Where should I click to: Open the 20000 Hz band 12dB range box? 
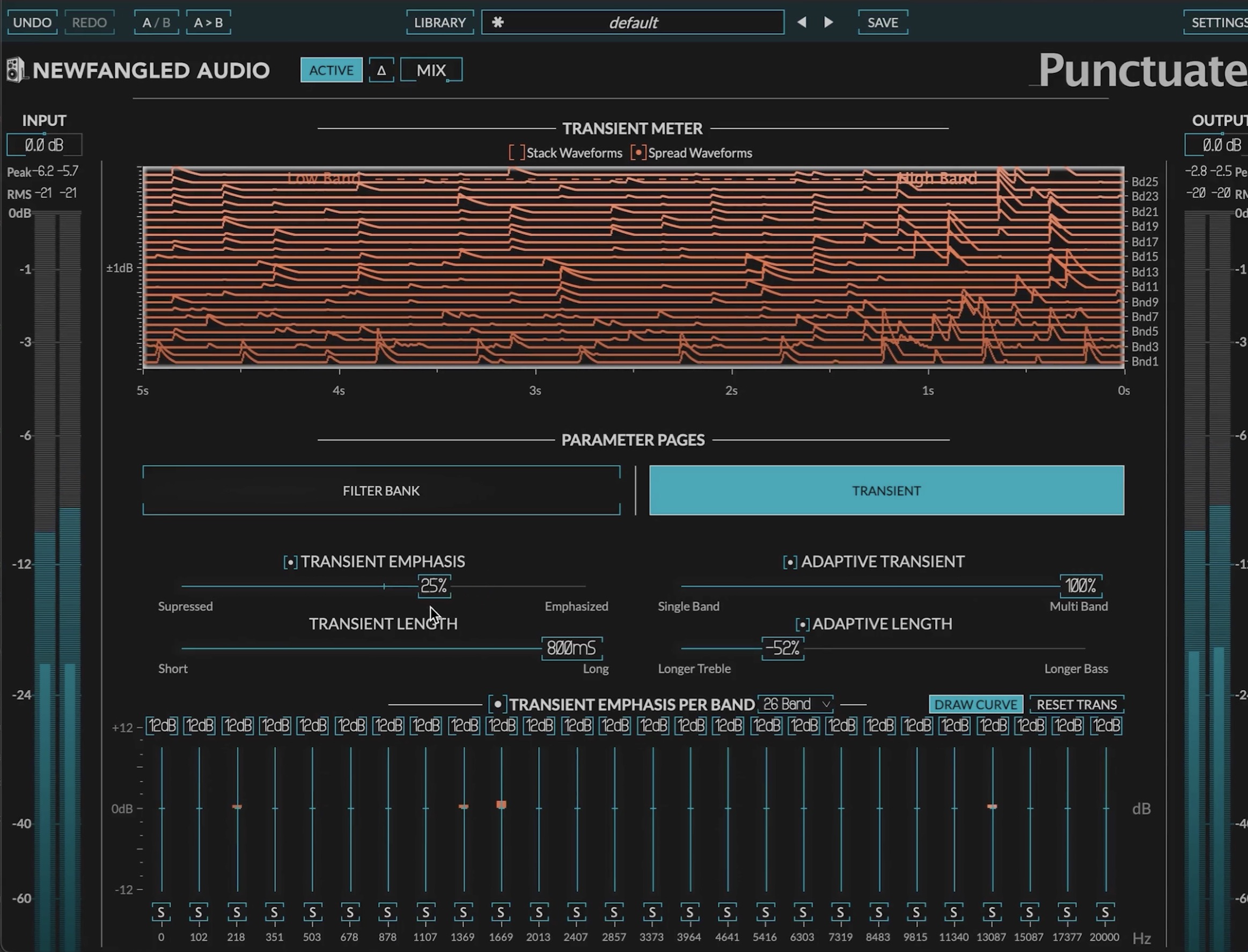tap(1106, 726)
